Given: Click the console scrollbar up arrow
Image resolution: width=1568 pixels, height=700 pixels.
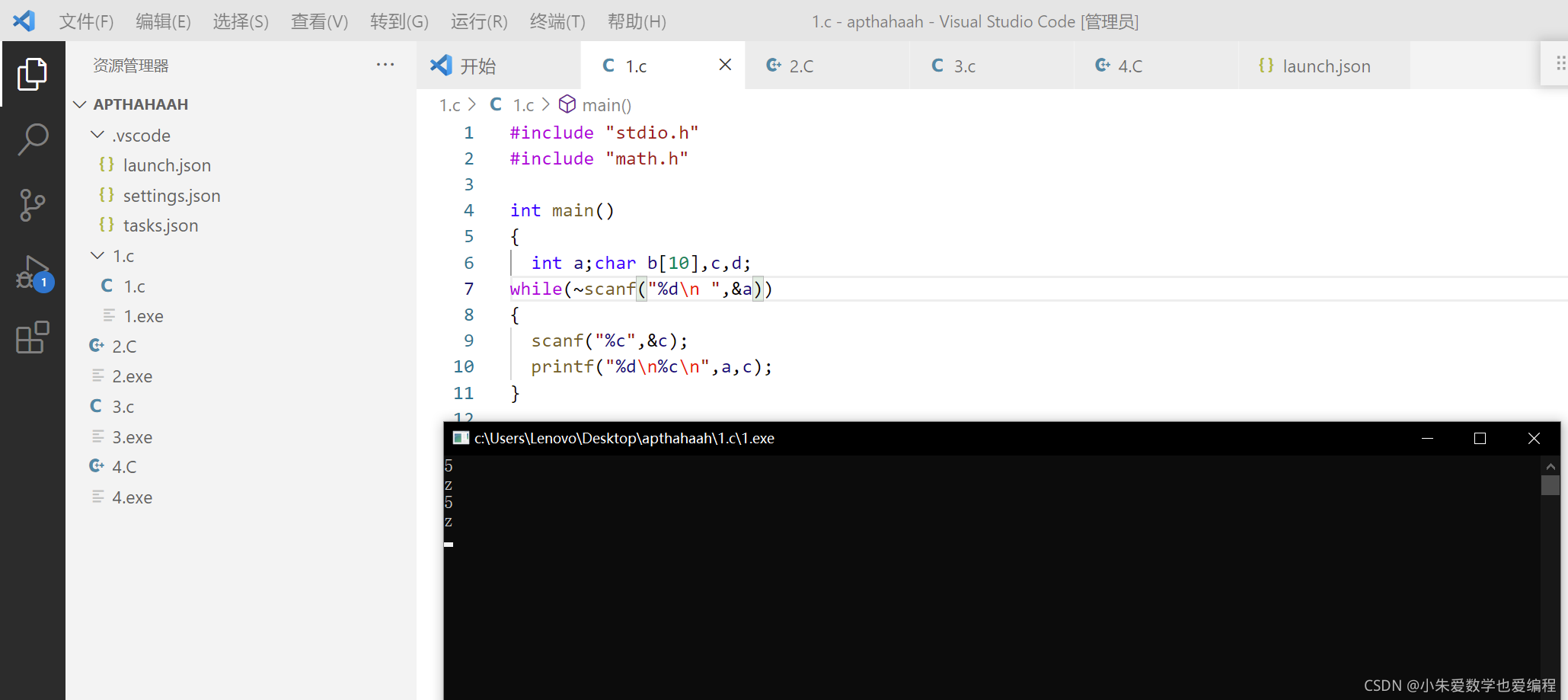Looking at the screenshot, I should [1550, 466].
